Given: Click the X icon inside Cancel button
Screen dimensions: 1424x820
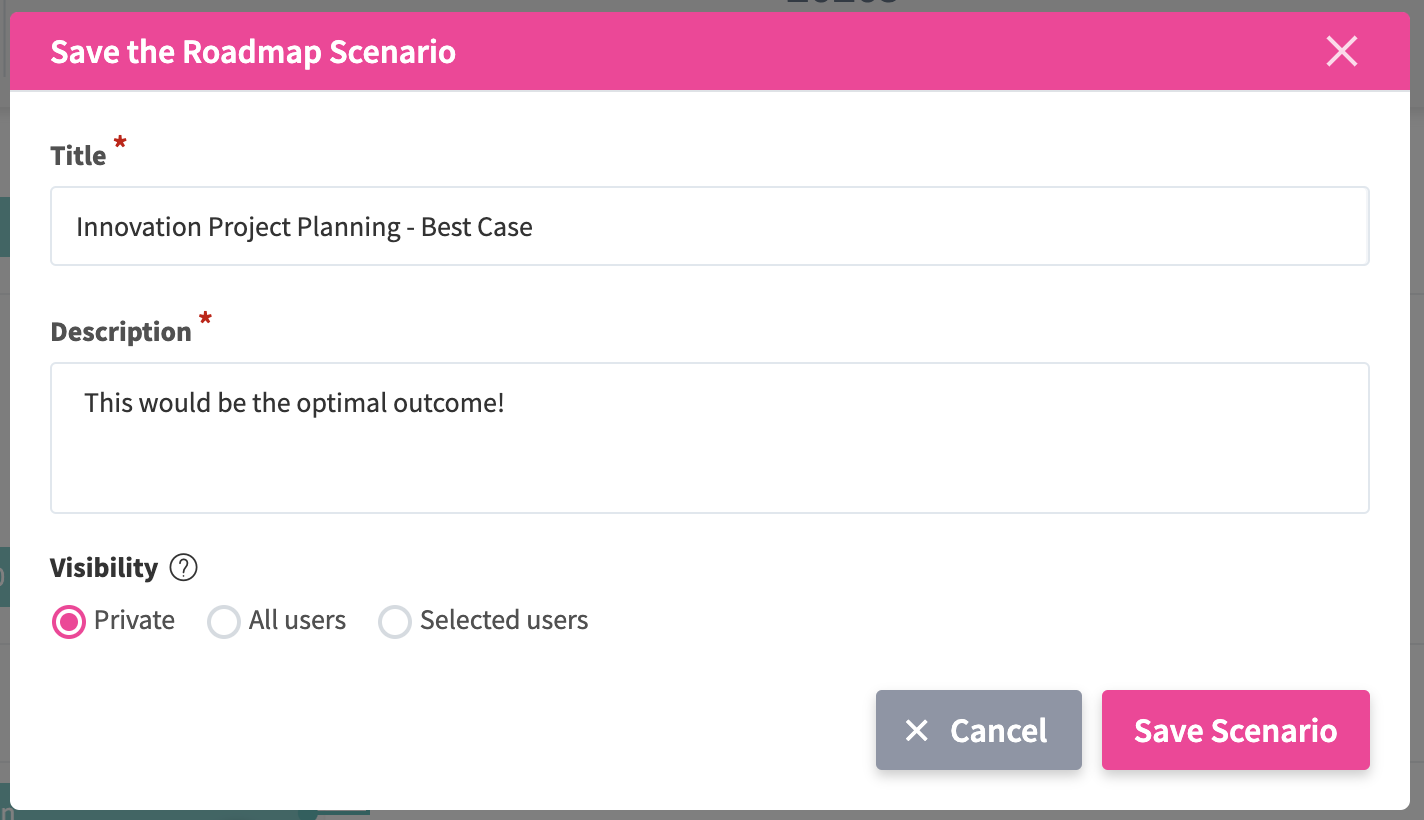Looking at the screenshot, I should 916,731.
